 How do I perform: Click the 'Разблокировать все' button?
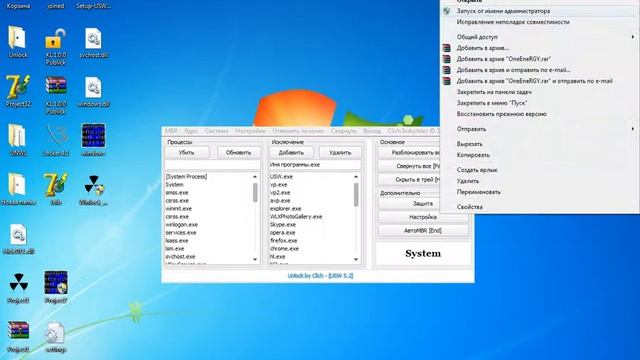tap(409, 153)
